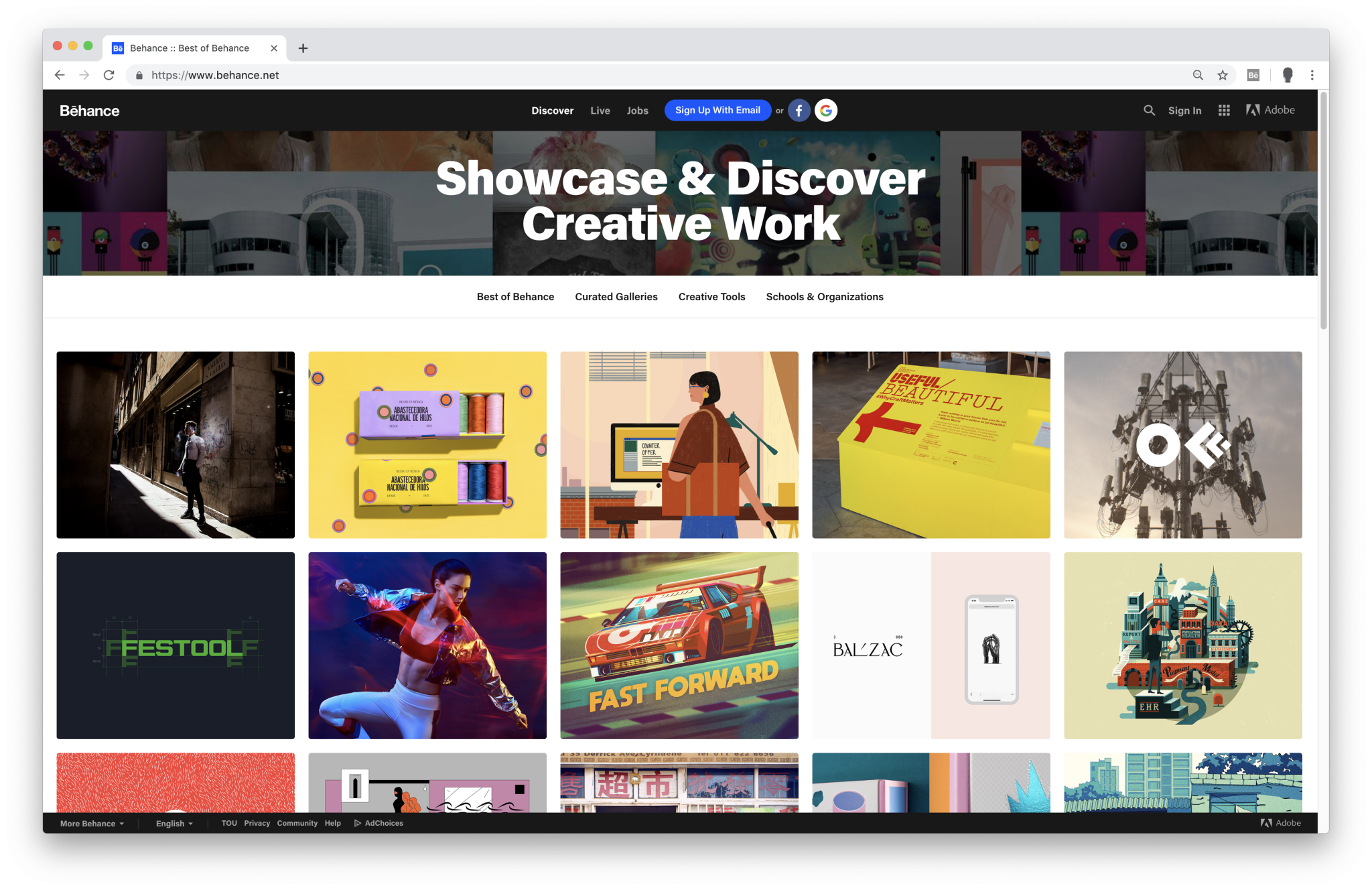This screenshot has width=1372, height=890.
Task: Reload the page using the refresh icon
Action: click(x=109, y=75)
